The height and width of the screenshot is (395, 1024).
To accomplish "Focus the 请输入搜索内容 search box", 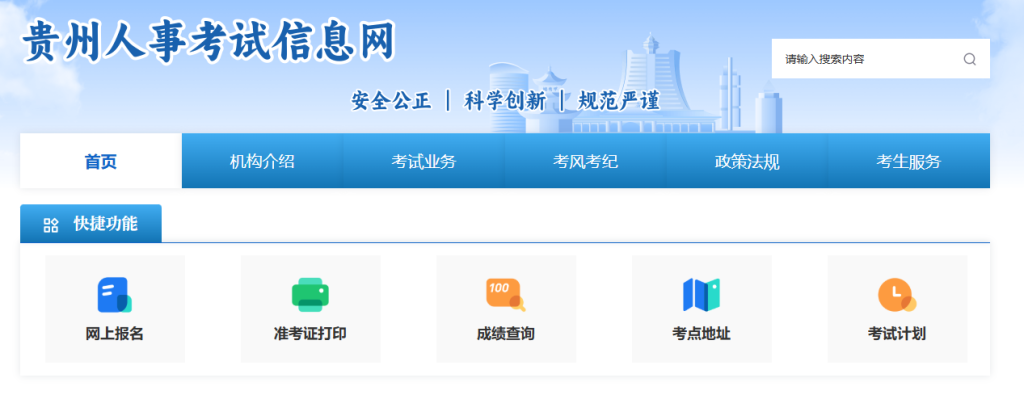I will point(880,59).
